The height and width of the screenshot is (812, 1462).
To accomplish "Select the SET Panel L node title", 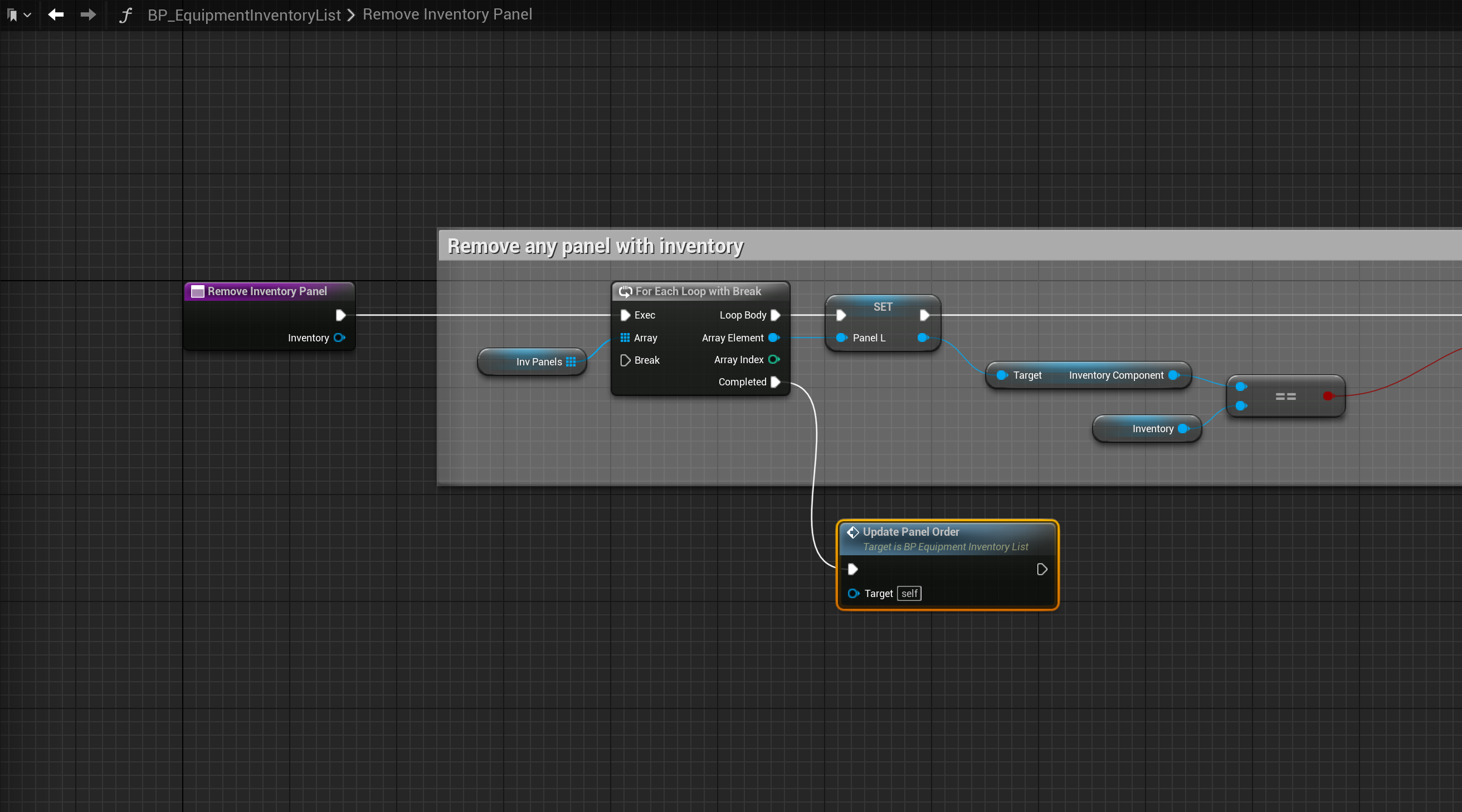I will point(883,307).
